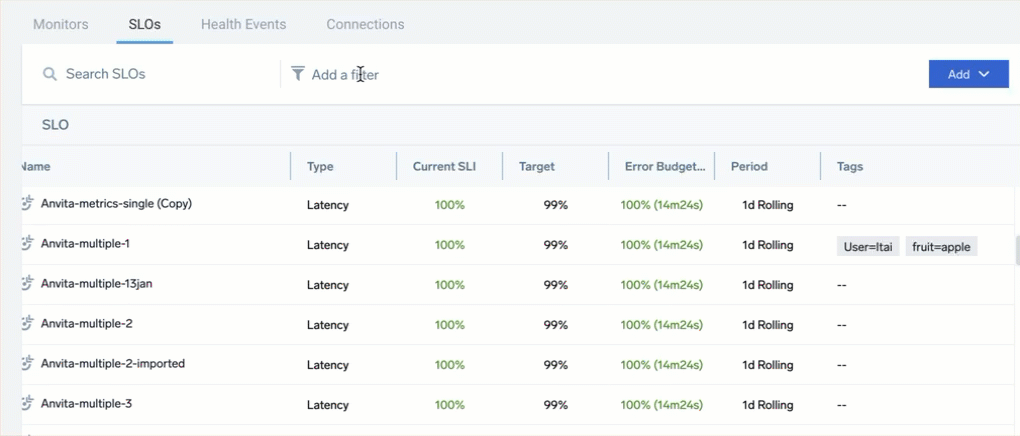Select the SLOs tab
This screenshot has width=1020, height=436.
pyautogui.click(x=145, y=24)
